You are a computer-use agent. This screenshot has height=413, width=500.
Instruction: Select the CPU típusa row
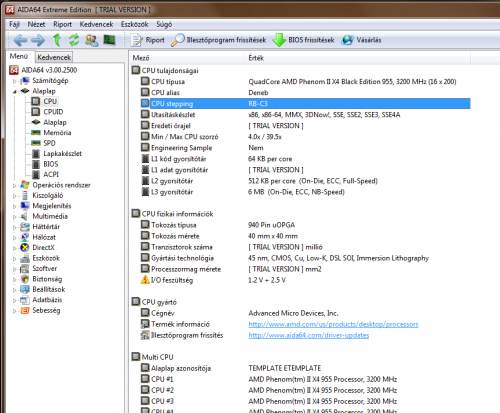(305, 82)
